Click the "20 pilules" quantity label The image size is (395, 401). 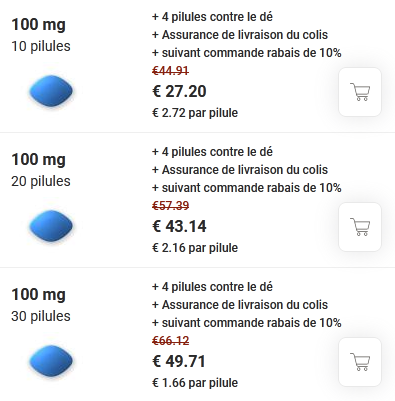(41, 181)
